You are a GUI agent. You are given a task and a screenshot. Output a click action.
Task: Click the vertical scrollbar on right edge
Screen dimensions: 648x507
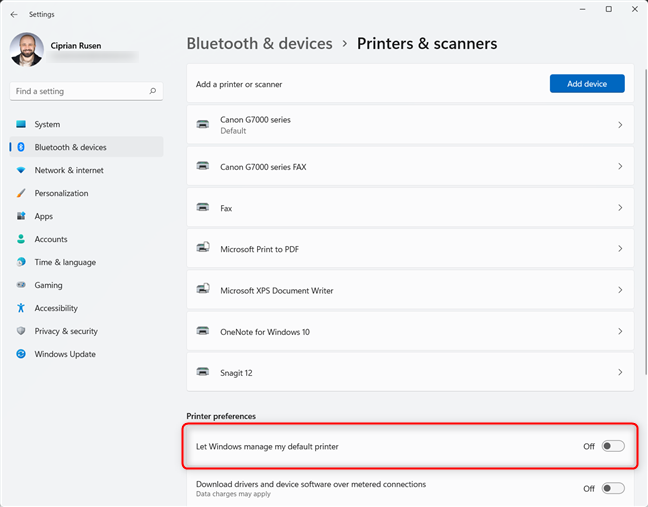(x=645, y=221)
